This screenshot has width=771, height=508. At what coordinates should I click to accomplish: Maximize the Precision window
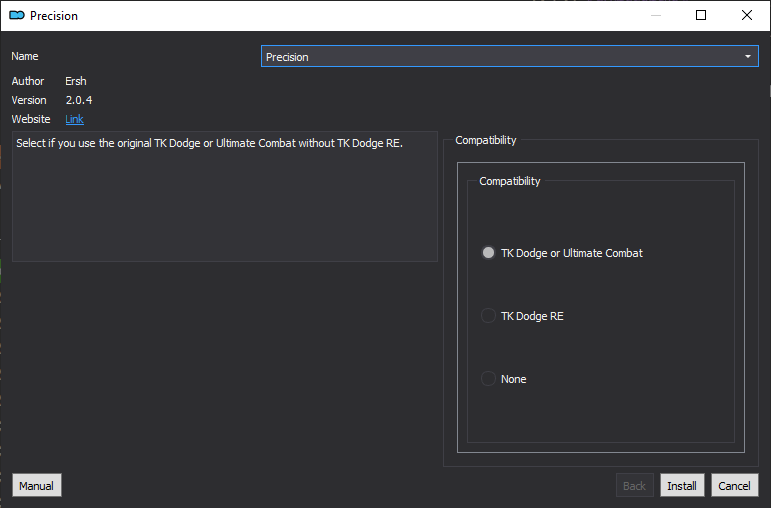click(701, 15)
